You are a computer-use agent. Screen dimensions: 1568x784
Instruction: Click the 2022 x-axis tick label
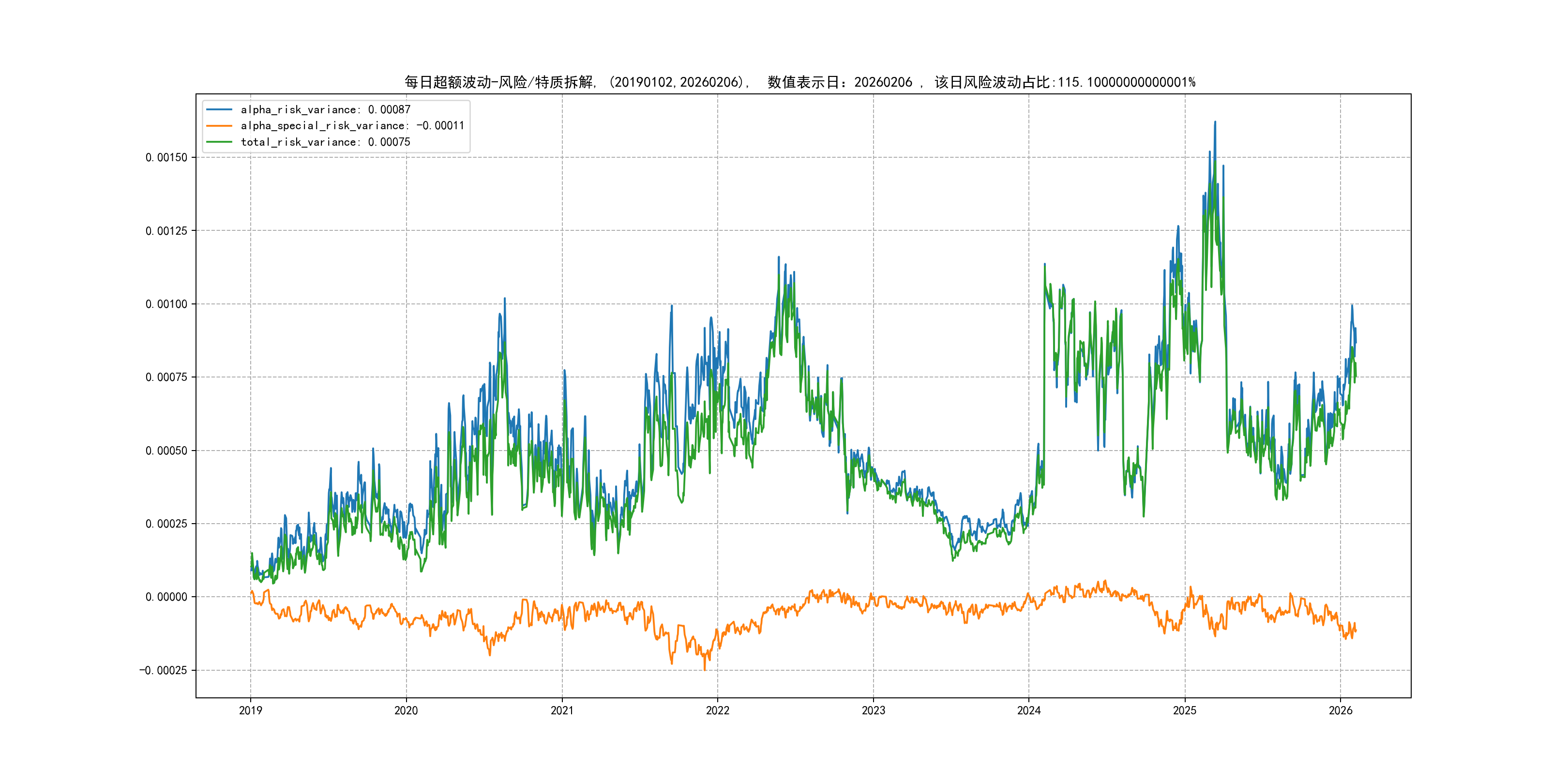pyautogui.click(x=718, y=710)
